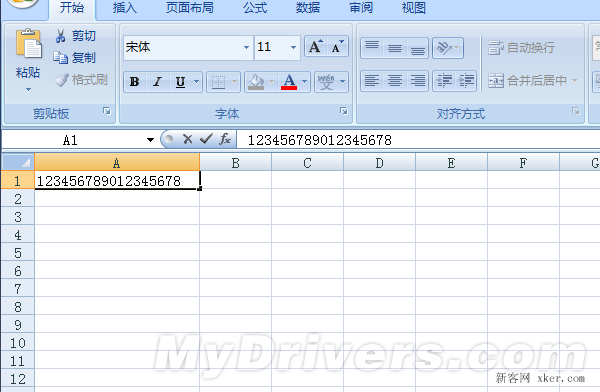This screenshot has height=392, width=600.
Task: Align text to middle of cell
Action: pyautogui.click(x=395, y=48)
